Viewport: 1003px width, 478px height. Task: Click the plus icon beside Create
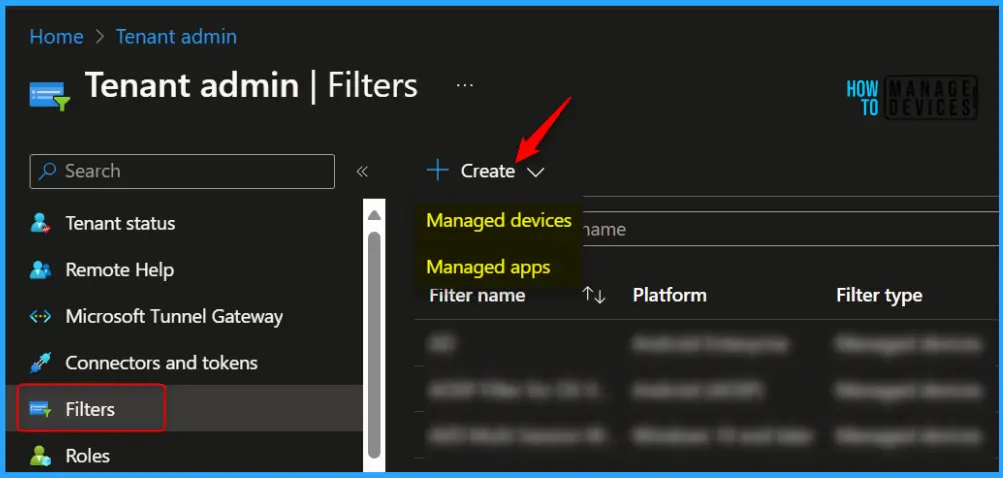click(x=438, y=171)
